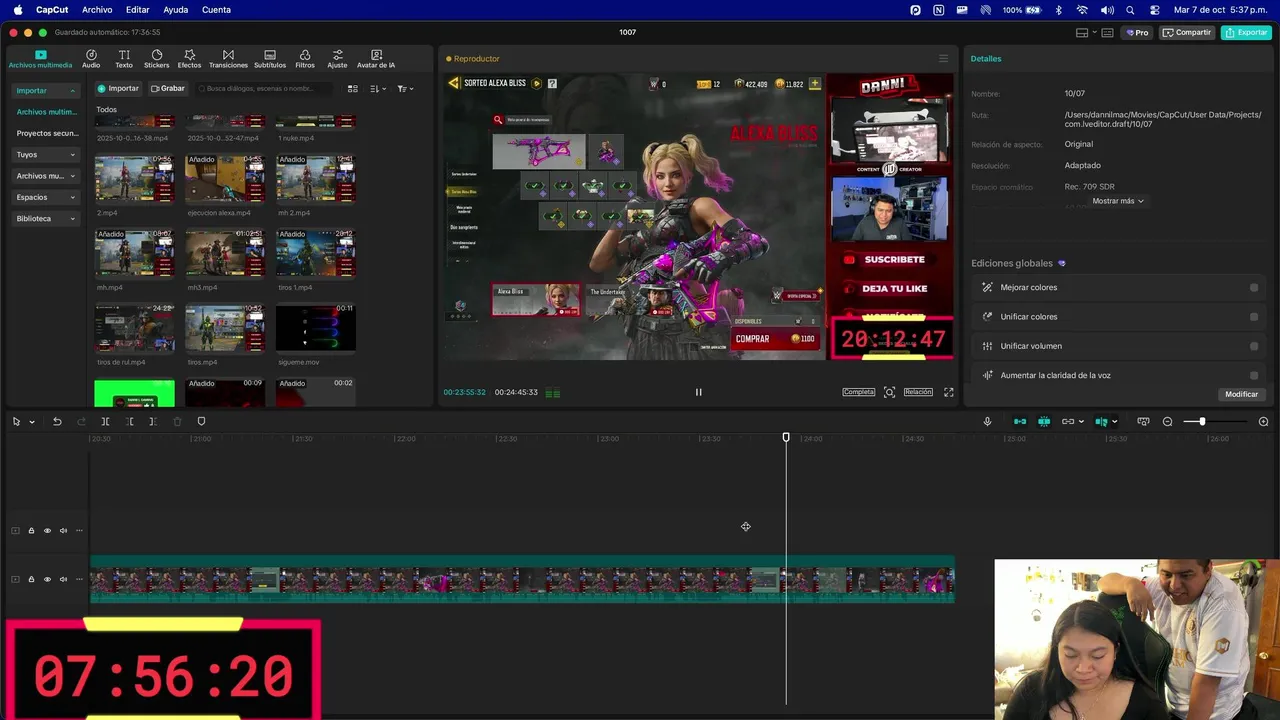This screenshot has width=1280, height=720.
Task: Open the Avatar de IA panel
Action: click(376, 59)
